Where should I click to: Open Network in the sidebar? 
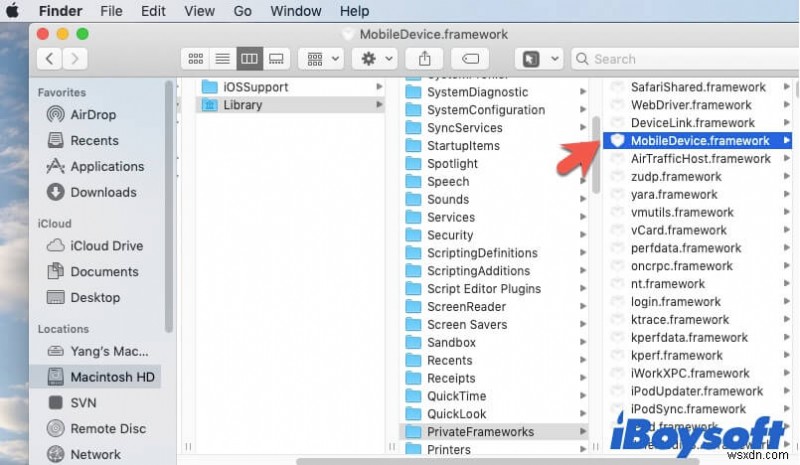click(95, 454)
